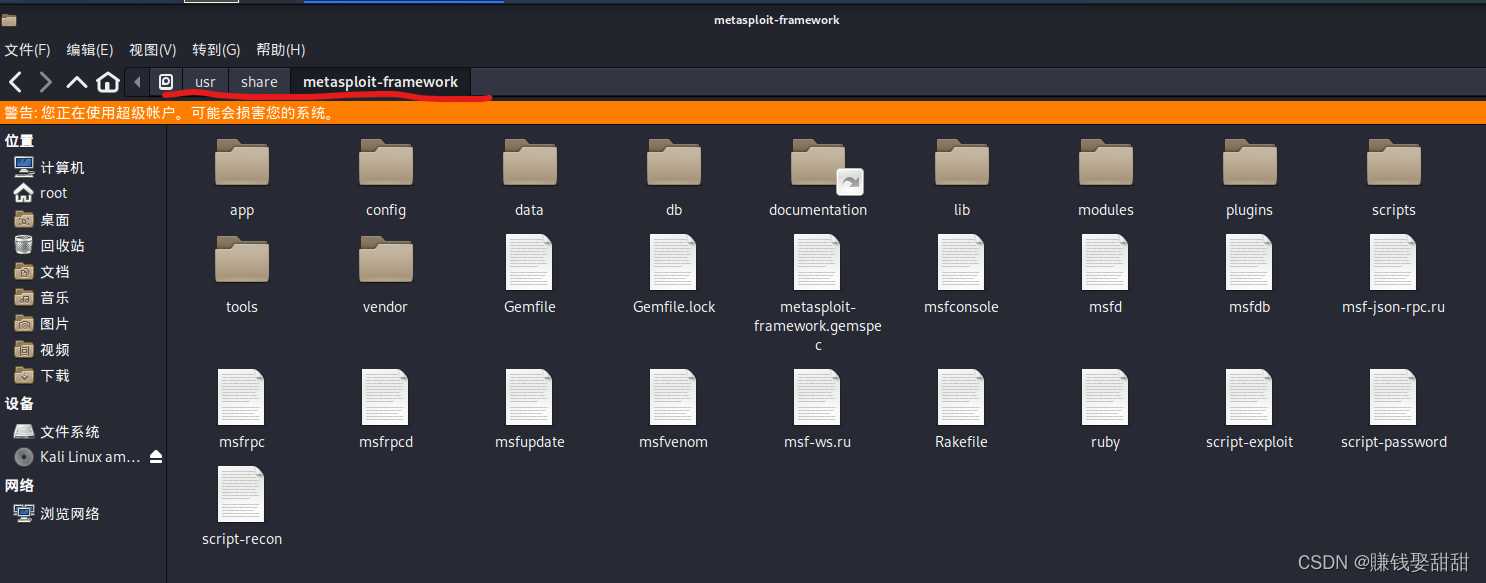The height and width of the screenshot is (583, 1486).
Task: Select the msfconsole file icon
Action: (x=961, y=262)
